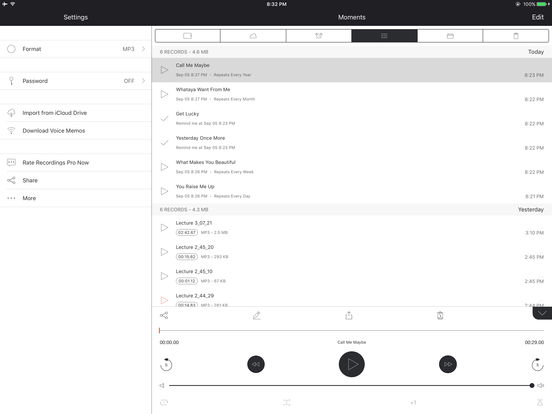
Task: Click the rewind button in player
Action: tap(256, 364)
